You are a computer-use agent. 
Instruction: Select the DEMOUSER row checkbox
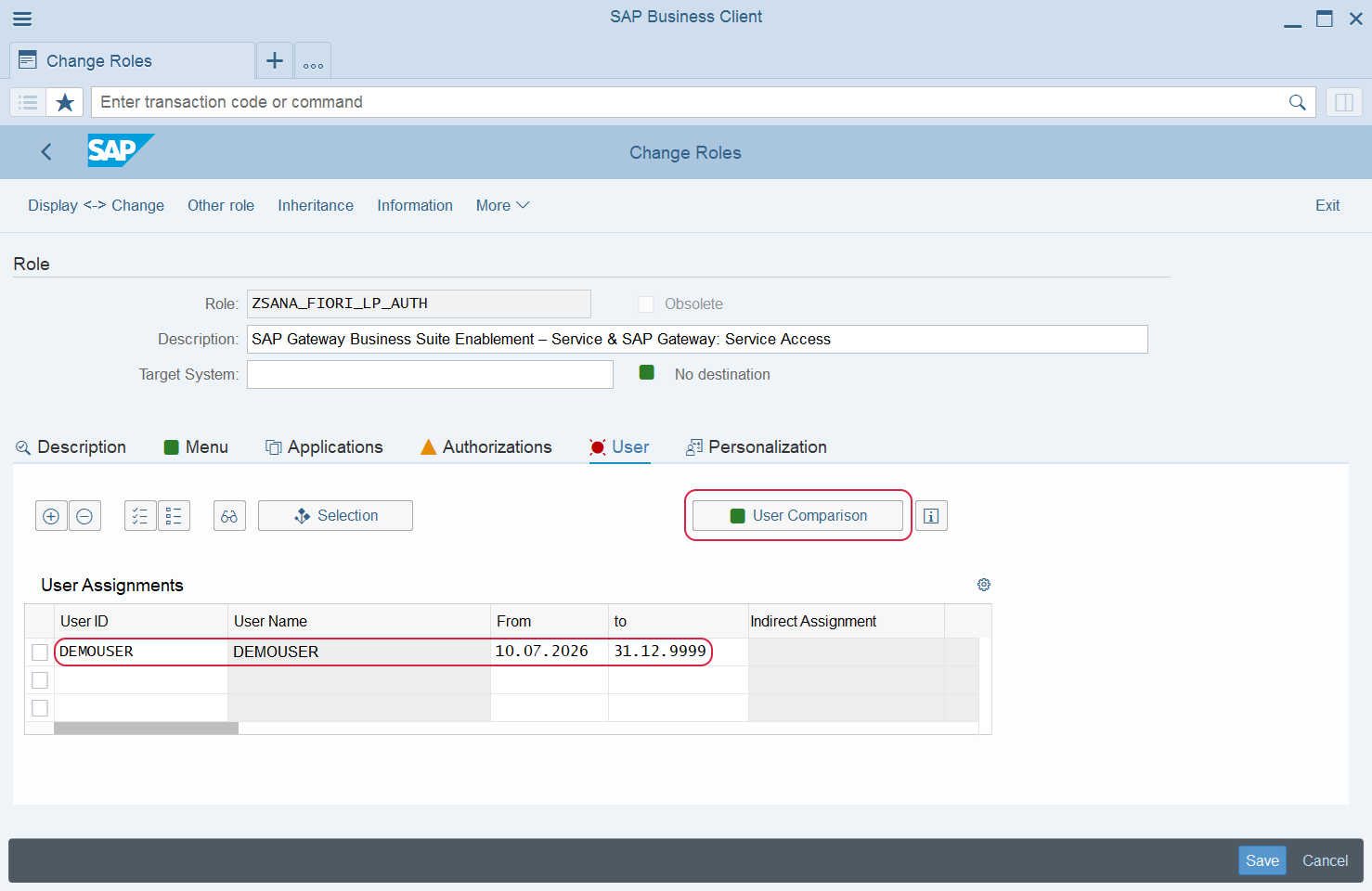coord(40,652)
